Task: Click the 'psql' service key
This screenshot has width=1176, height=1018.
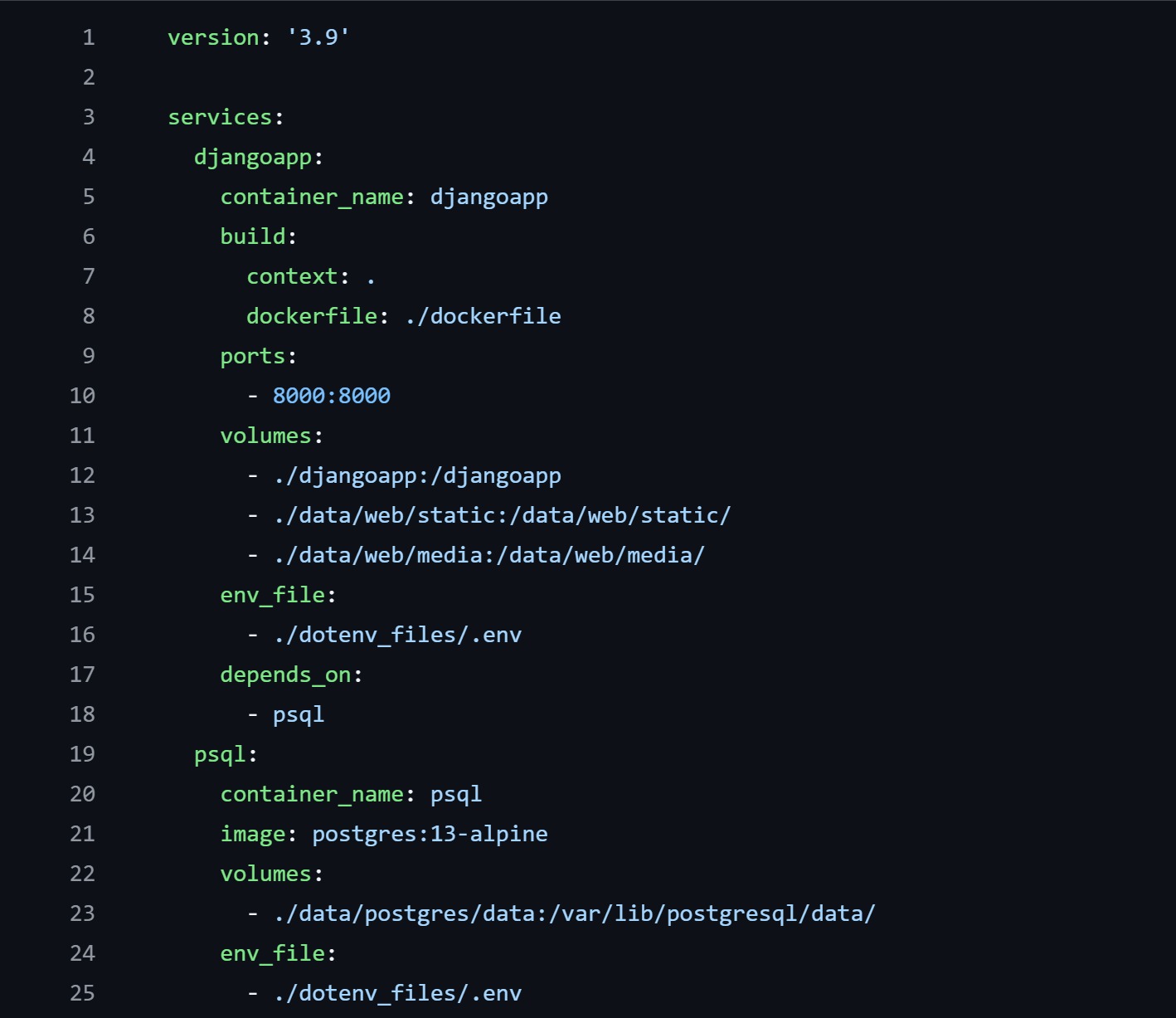Action: (x=220, y=754)
